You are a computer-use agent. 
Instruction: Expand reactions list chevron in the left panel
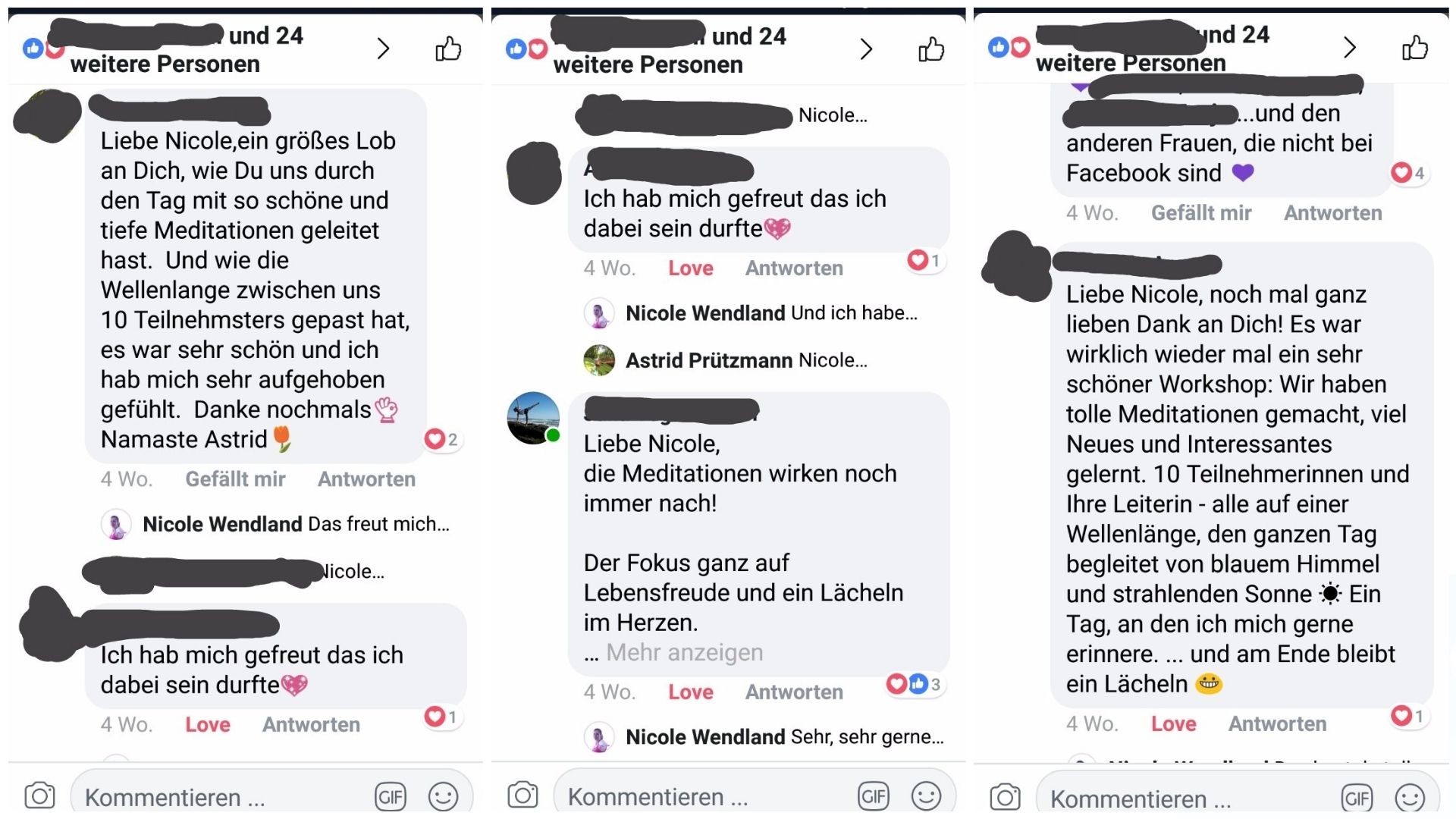(383, 49)
